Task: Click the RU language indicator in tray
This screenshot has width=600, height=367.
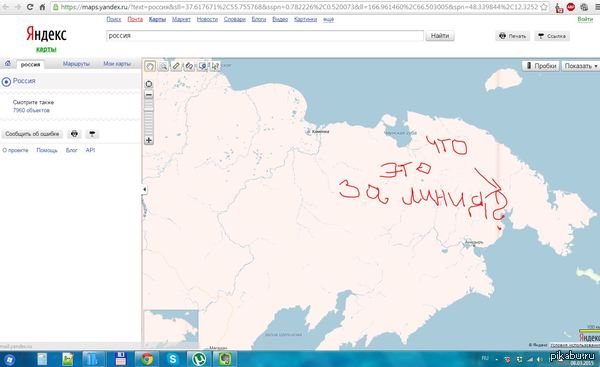Action: tap(485, 358)
